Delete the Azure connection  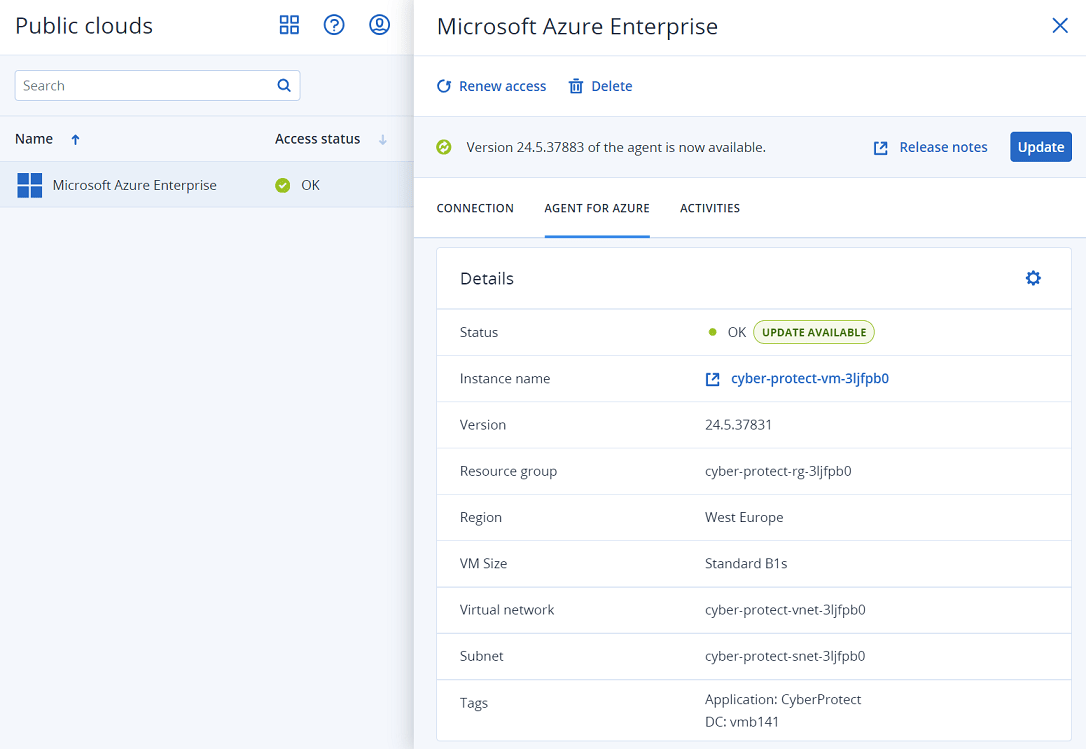(x=601, y=86)
